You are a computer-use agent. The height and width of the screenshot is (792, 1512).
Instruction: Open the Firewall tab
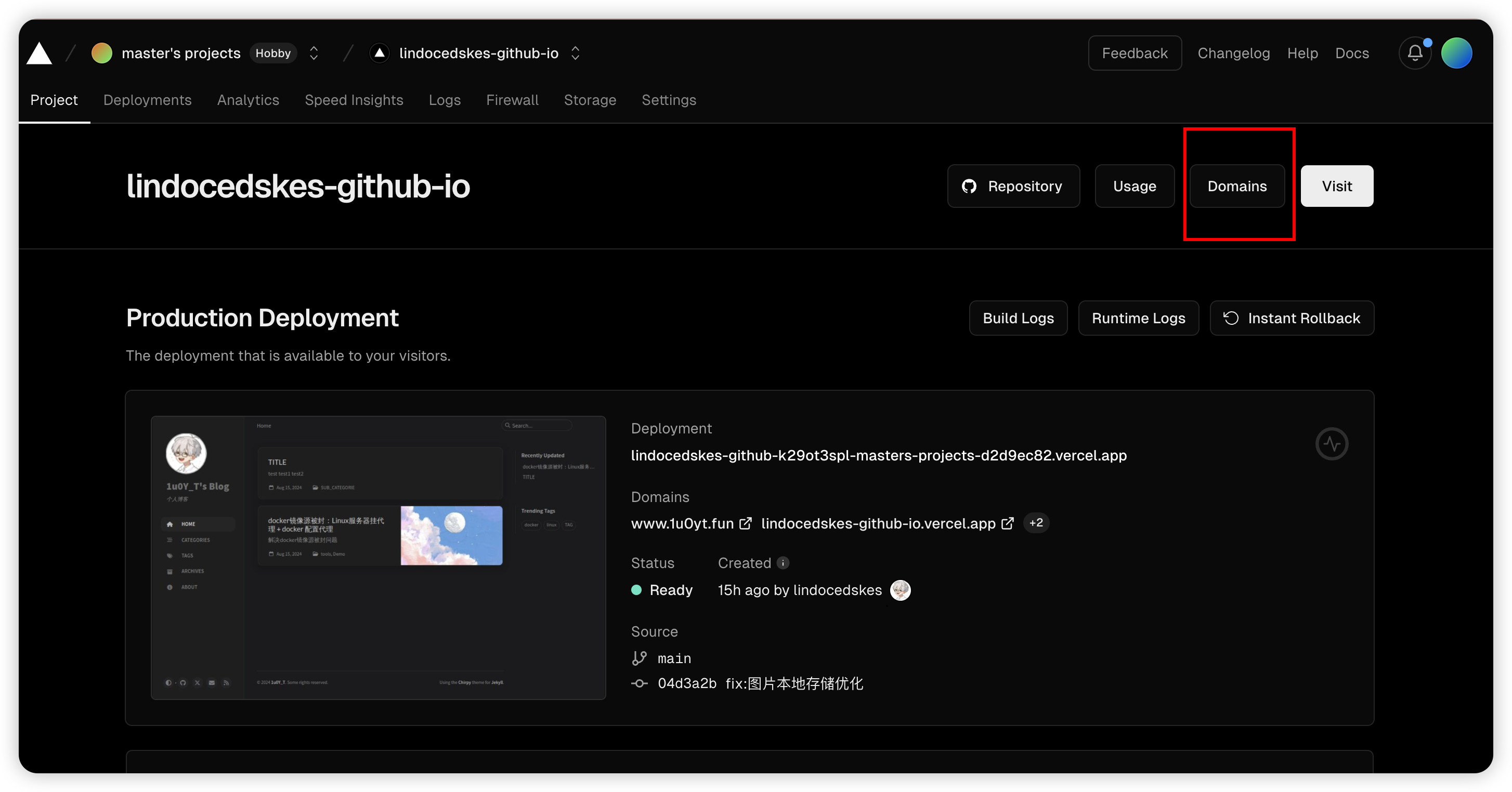coord(513,100)
